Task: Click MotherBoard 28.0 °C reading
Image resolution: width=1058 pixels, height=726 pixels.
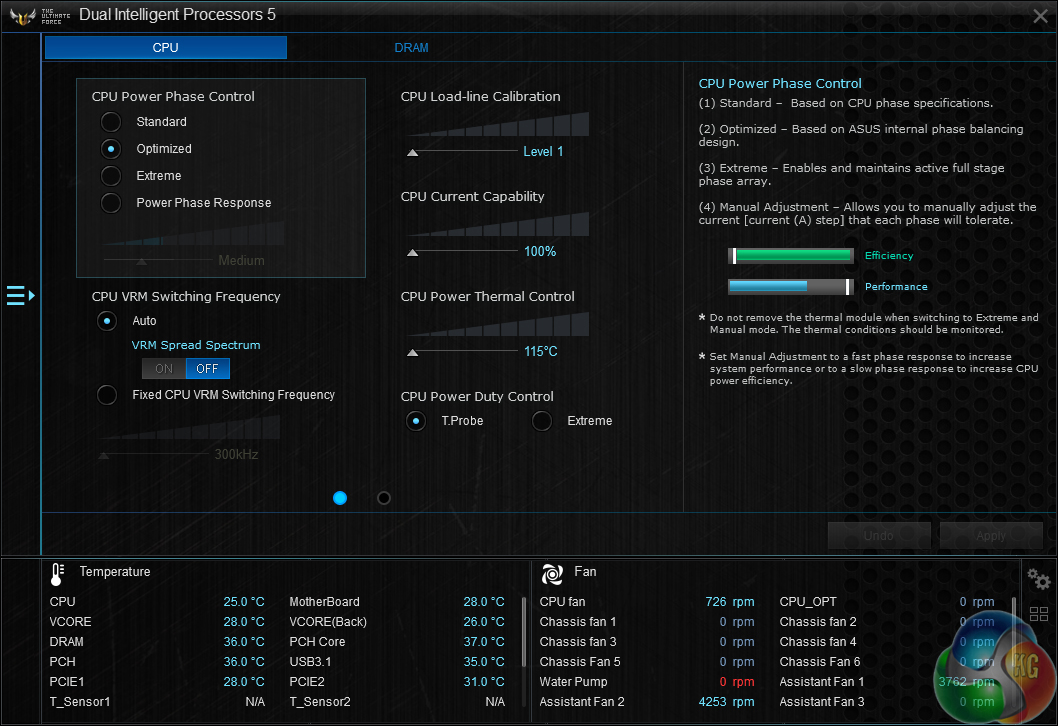Action: [483, 601]
